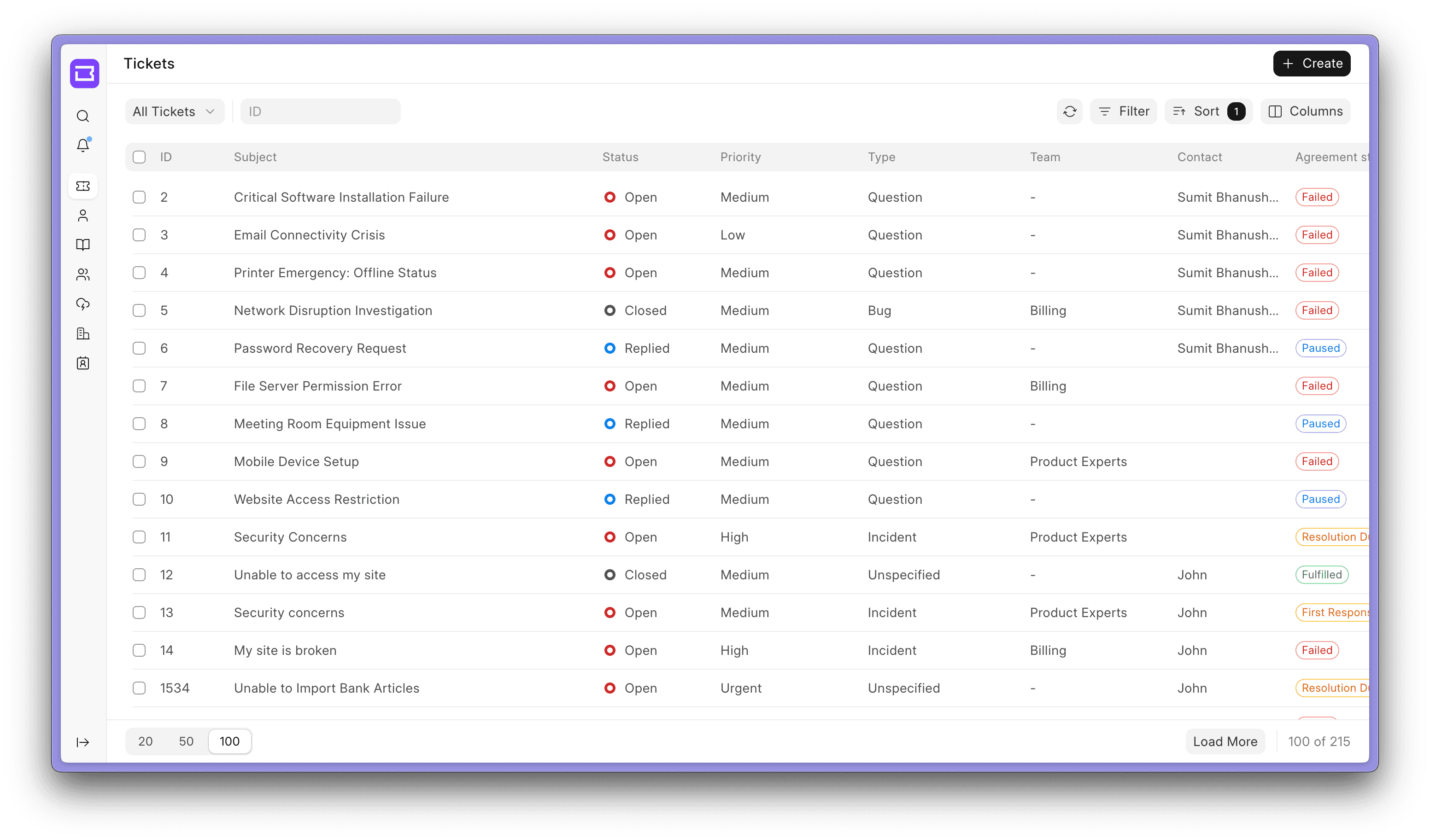The height and width of the screenshot is (840, 1430).
Task: Set page size to 50
Action: point(186,741)
